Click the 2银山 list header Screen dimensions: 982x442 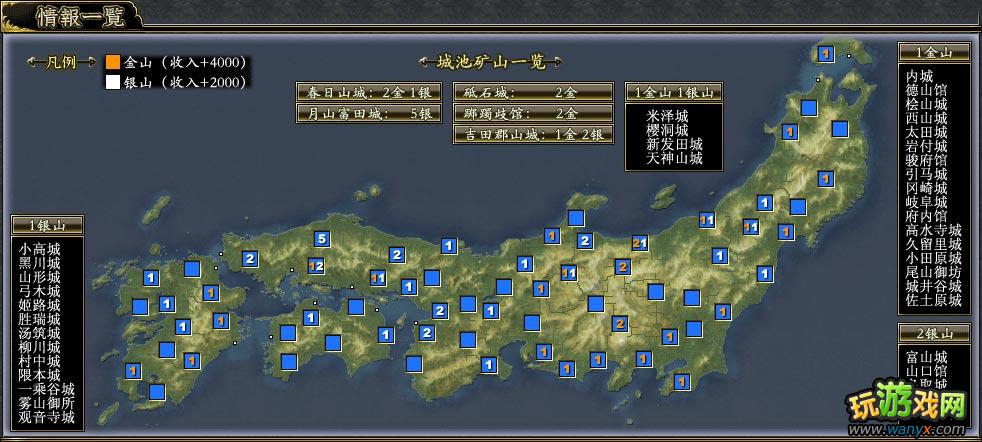click(x=934, y=332)
